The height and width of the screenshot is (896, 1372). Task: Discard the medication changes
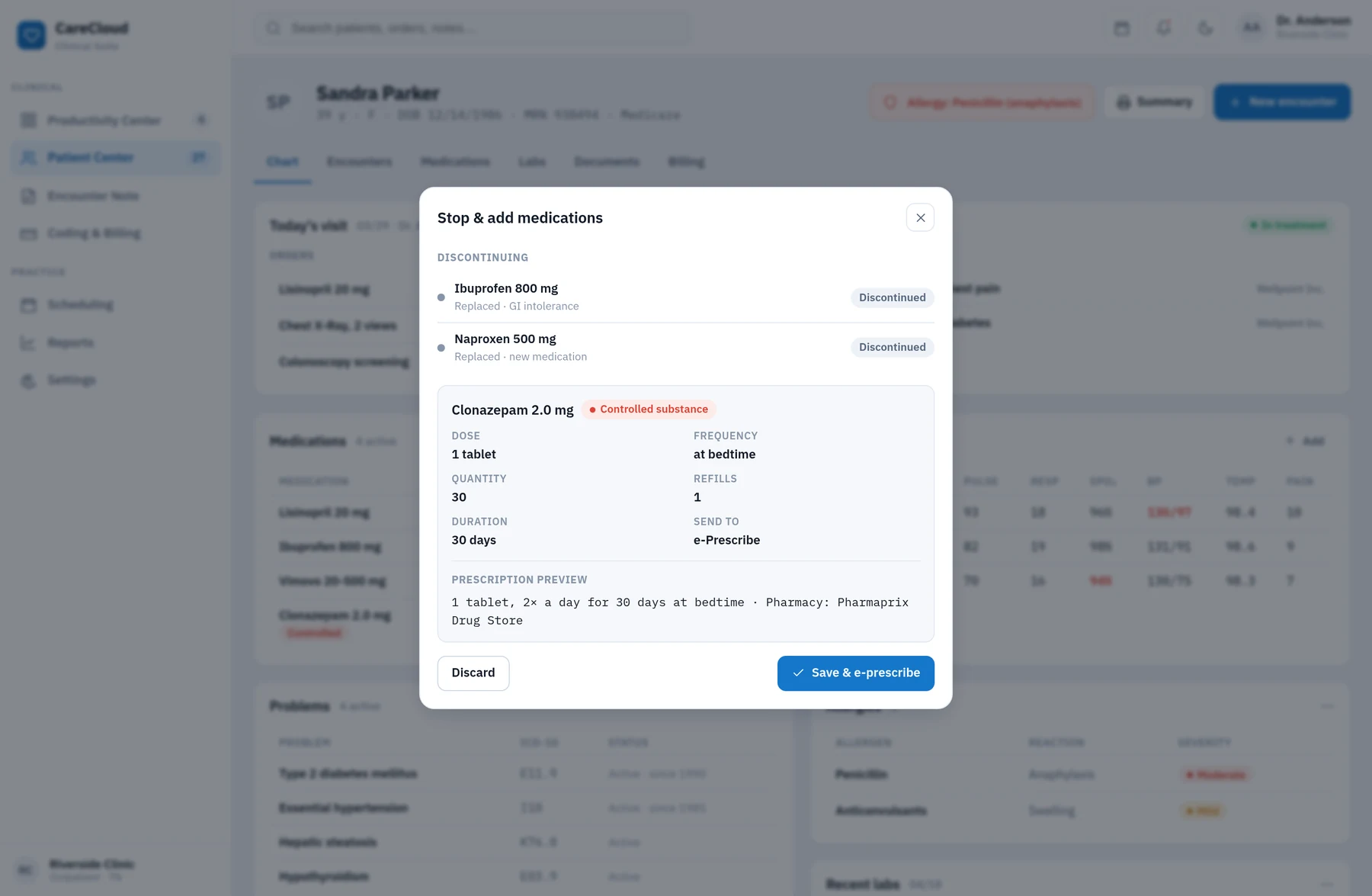click(473, 673)
